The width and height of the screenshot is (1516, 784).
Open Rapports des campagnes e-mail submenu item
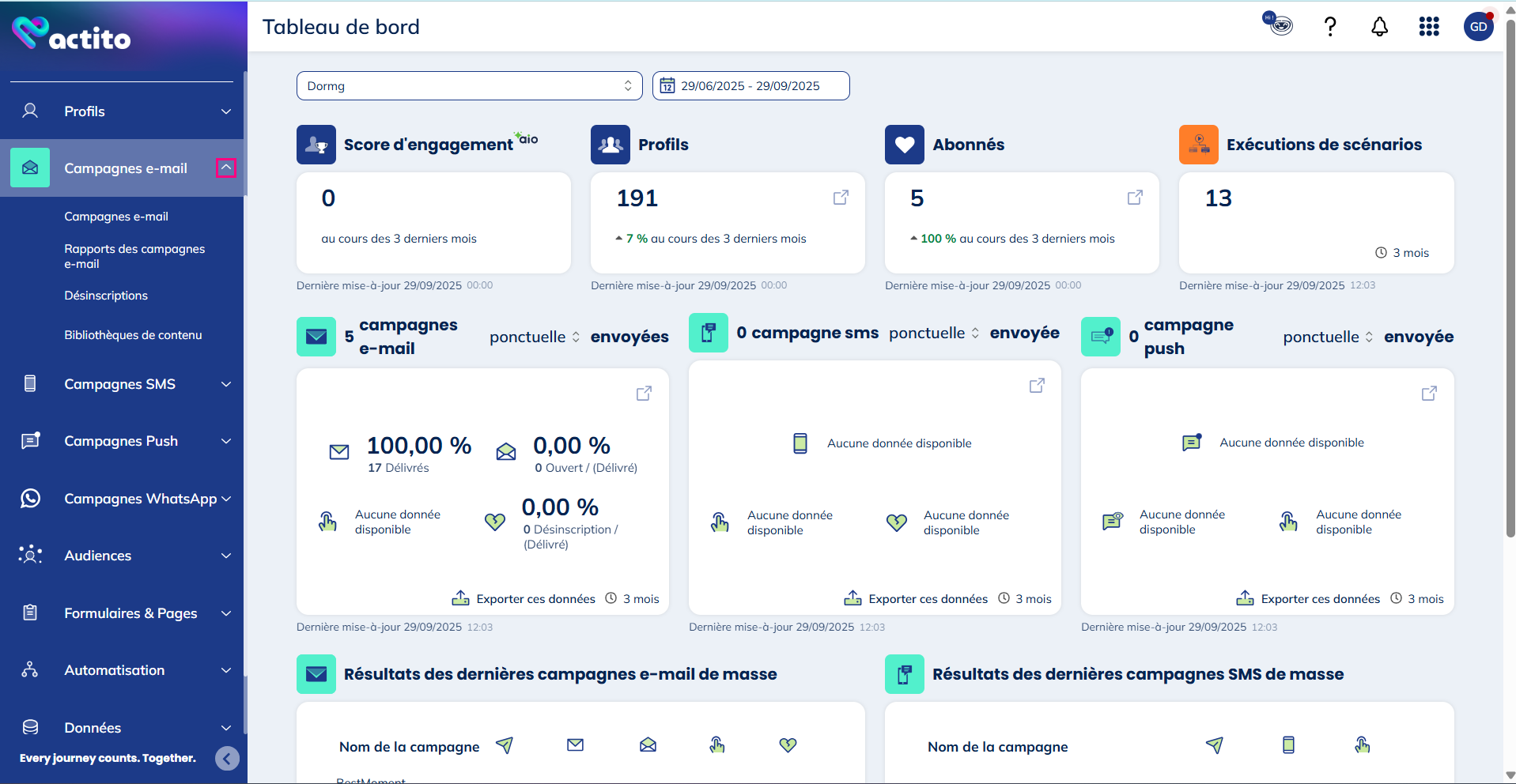(x=134, y=256)
